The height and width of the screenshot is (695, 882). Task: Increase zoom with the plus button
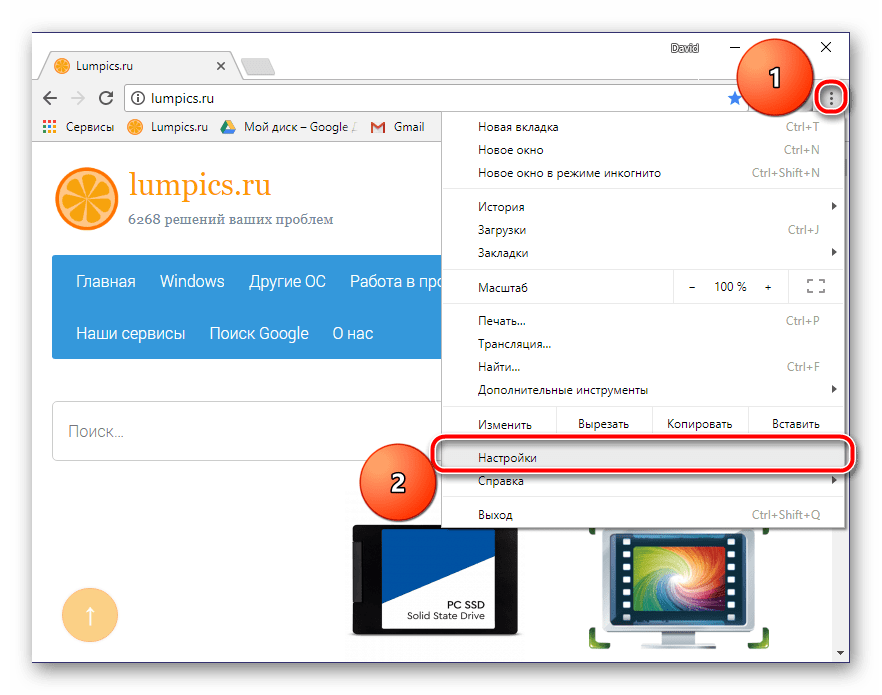(768, 287)
